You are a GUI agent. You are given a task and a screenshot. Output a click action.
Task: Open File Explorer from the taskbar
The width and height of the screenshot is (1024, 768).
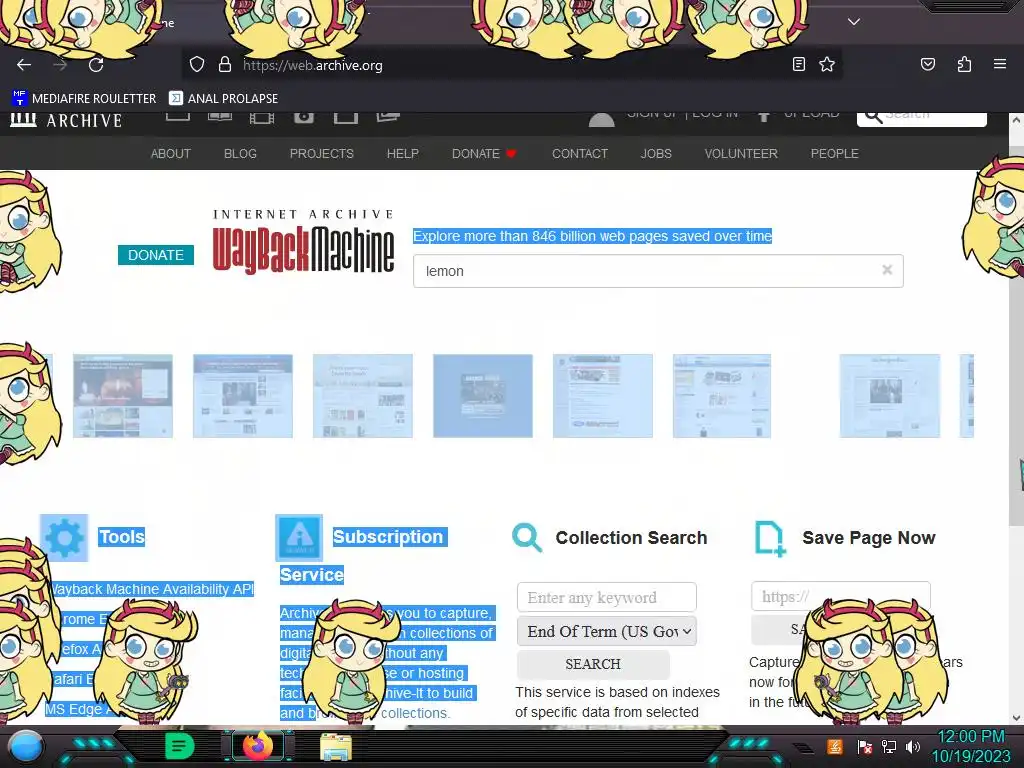(x=336, y=747)
